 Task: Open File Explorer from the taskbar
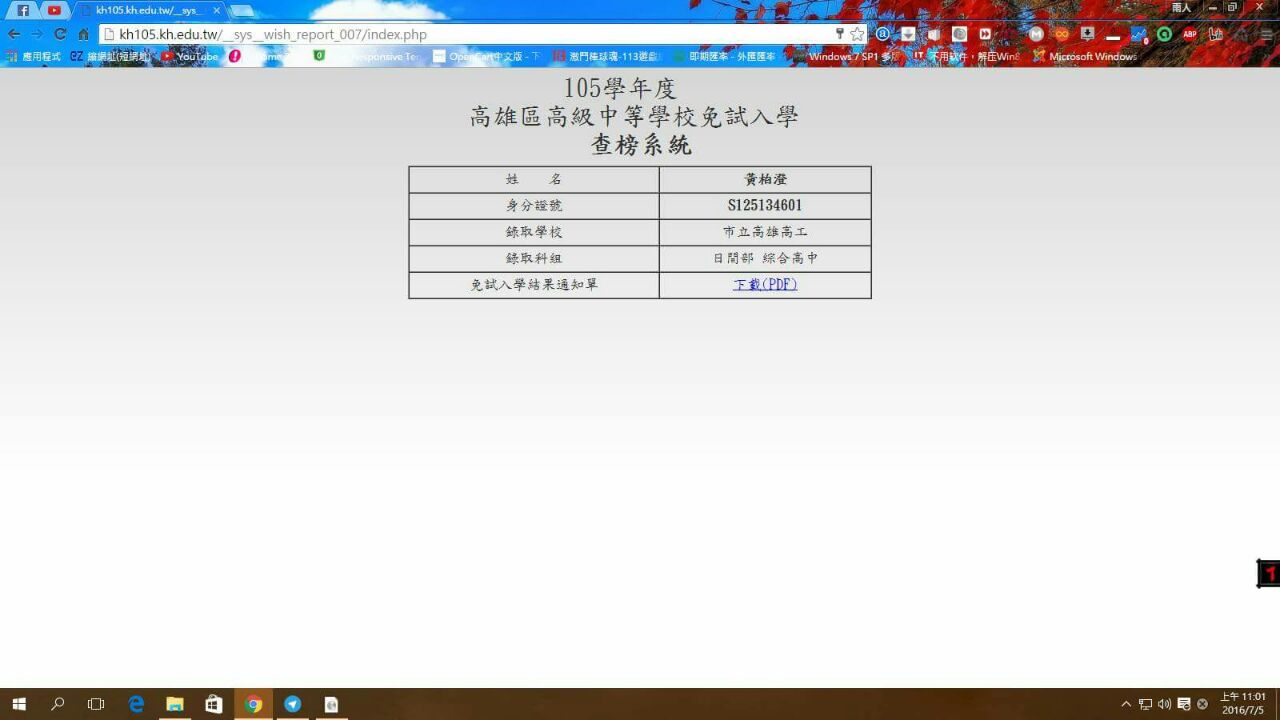pos(175,704)
